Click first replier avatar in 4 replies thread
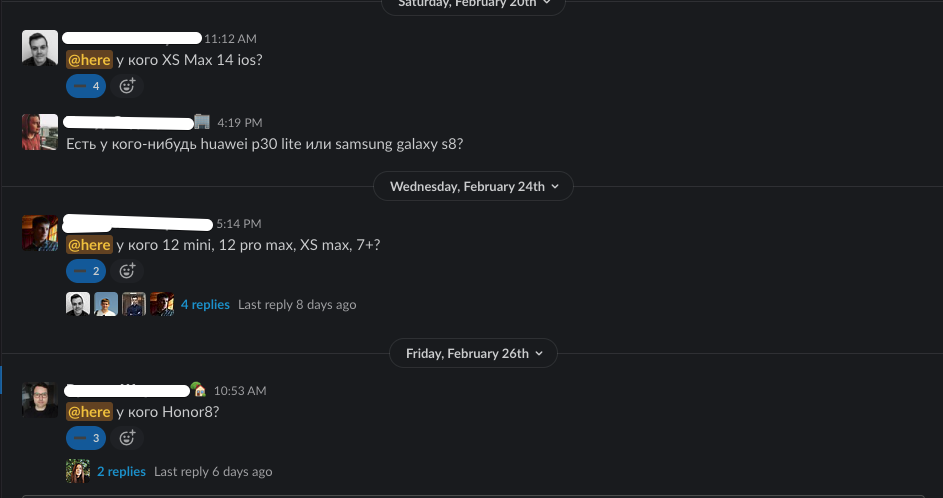 coord(78,304)
